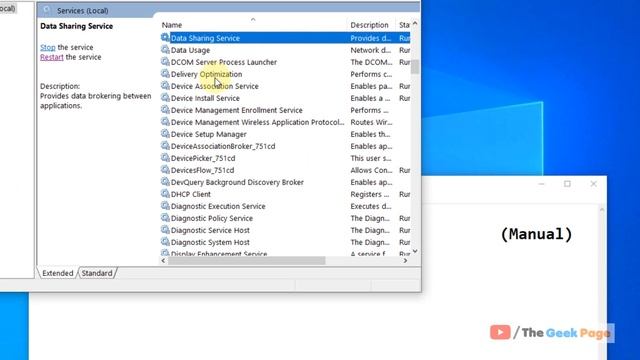This screenshot has width=640, height=360.
Task: Select Device Association Service name
Action: pos(214,86)
